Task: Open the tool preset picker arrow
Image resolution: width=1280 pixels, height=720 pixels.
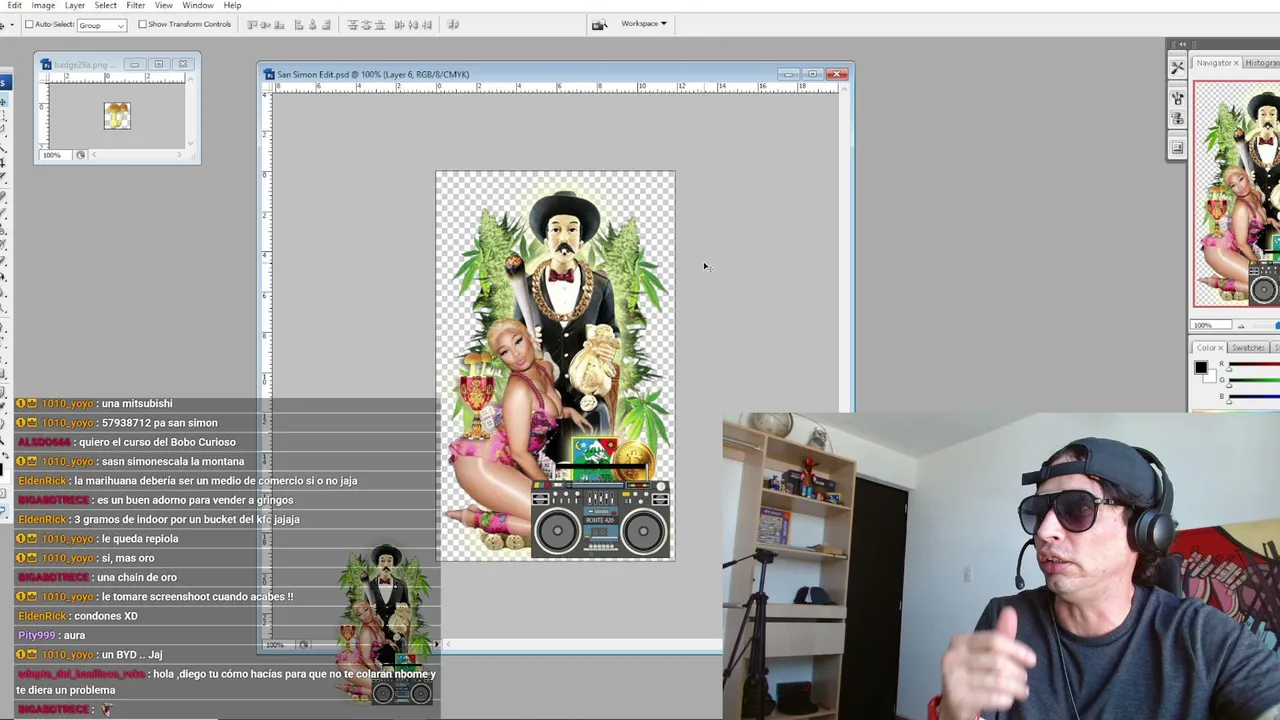Action: pos(12,24)
